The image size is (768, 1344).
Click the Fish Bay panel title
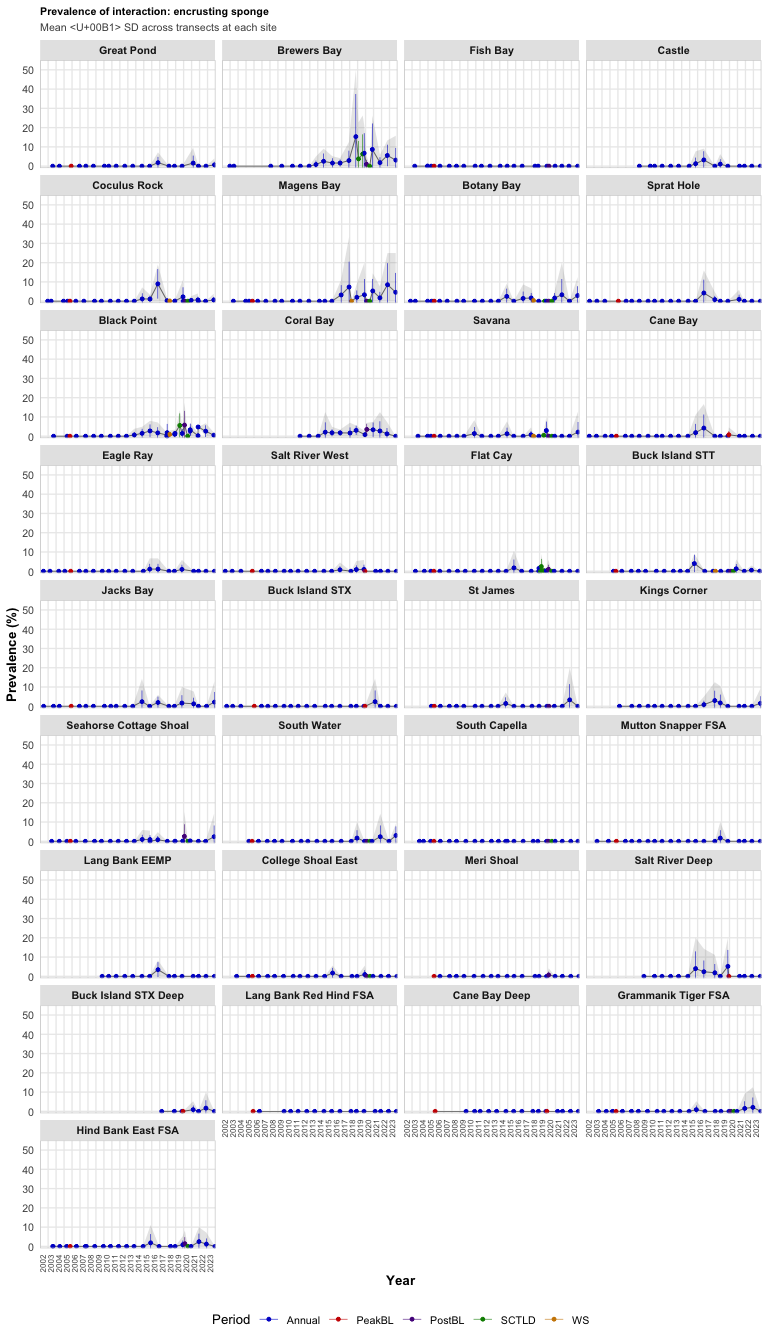[x=492, y=50]
